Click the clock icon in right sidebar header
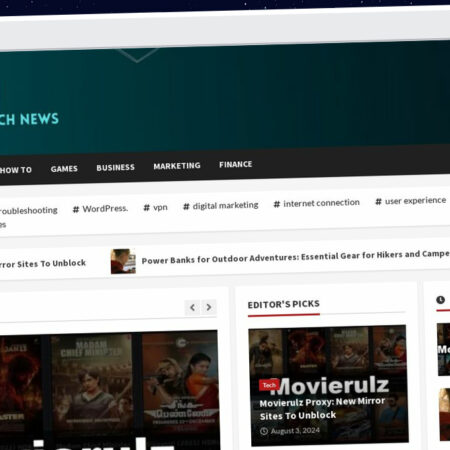Viewport: 450px width, 450px height. pos(441,300)
